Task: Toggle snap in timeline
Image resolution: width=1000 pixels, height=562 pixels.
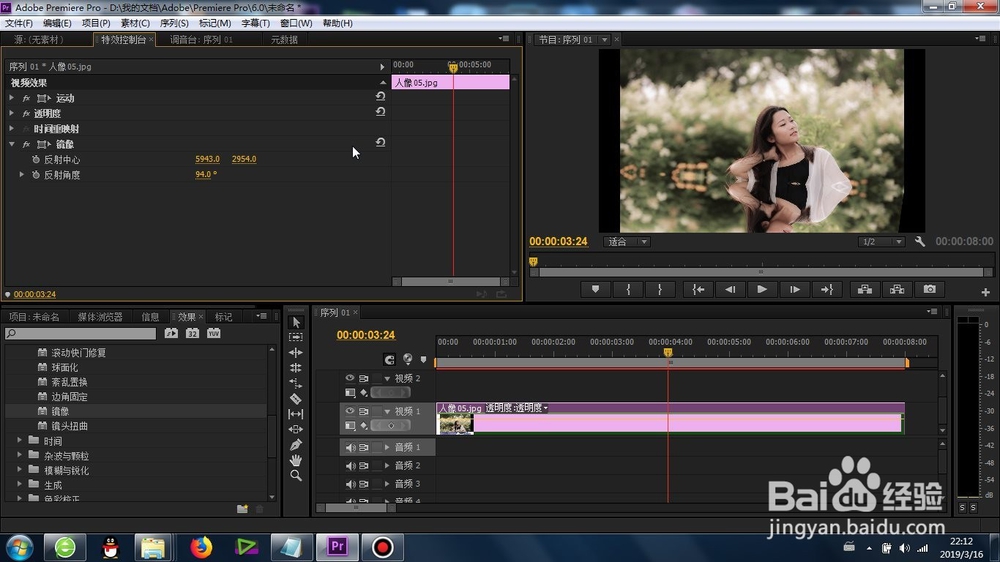Action: pos(389,360)
